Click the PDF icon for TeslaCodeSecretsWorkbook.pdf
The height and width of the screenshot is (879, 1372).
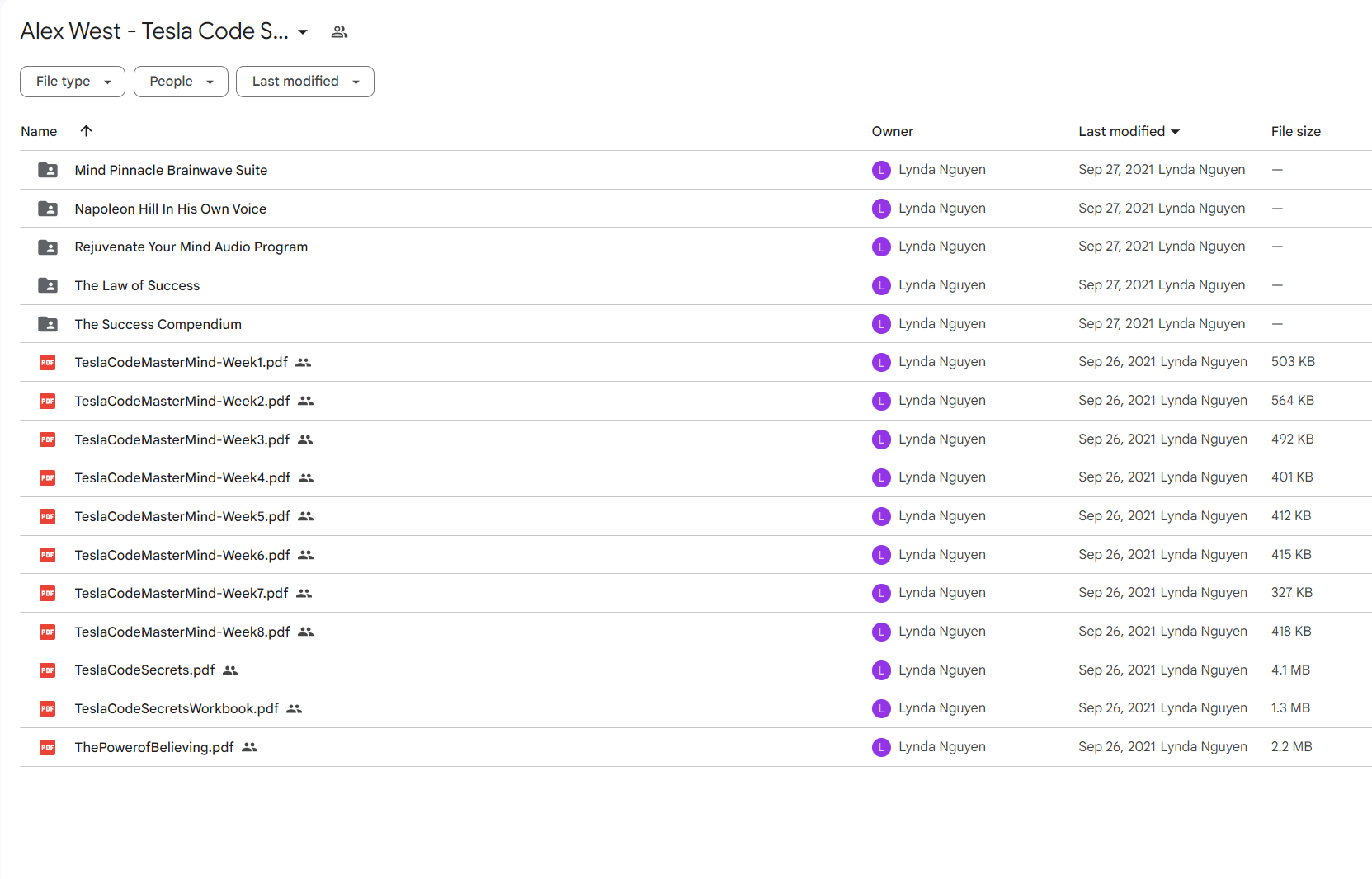pyautogui.click(x=48, y=708)
